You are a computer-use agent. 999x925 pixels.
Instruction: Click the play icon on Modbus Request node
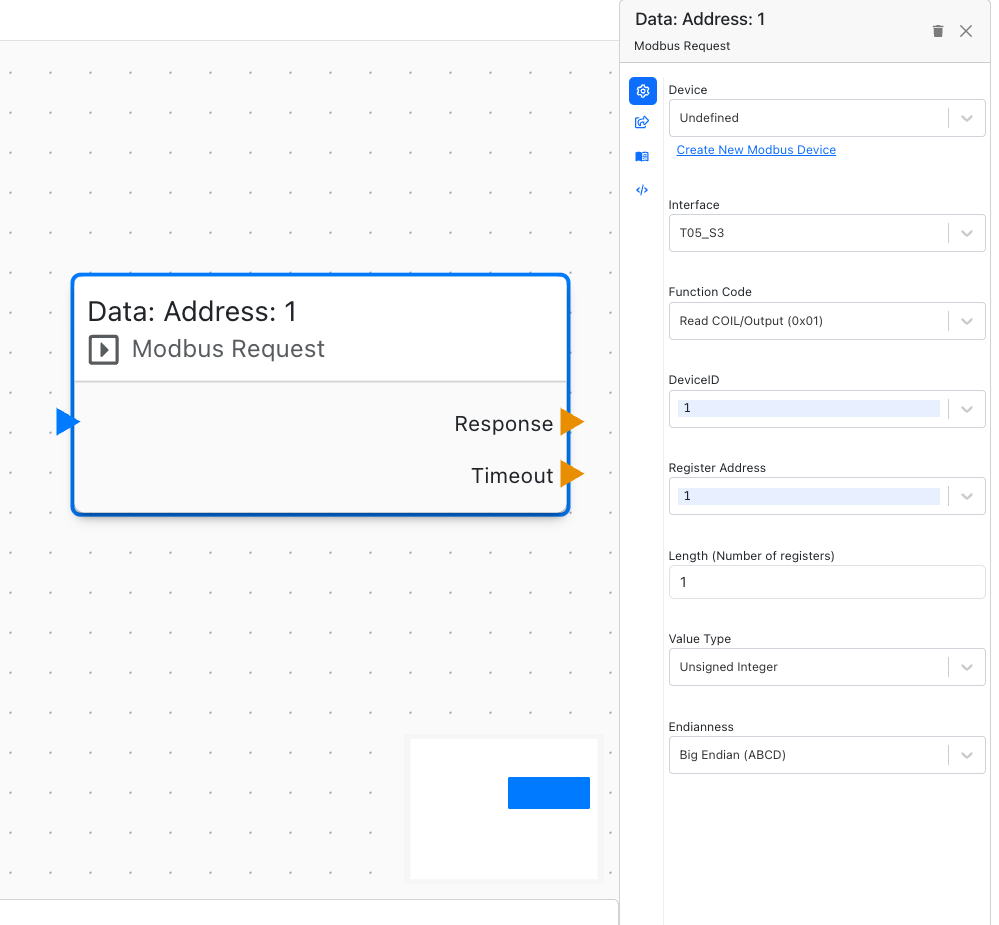click(x=104, y=350)
